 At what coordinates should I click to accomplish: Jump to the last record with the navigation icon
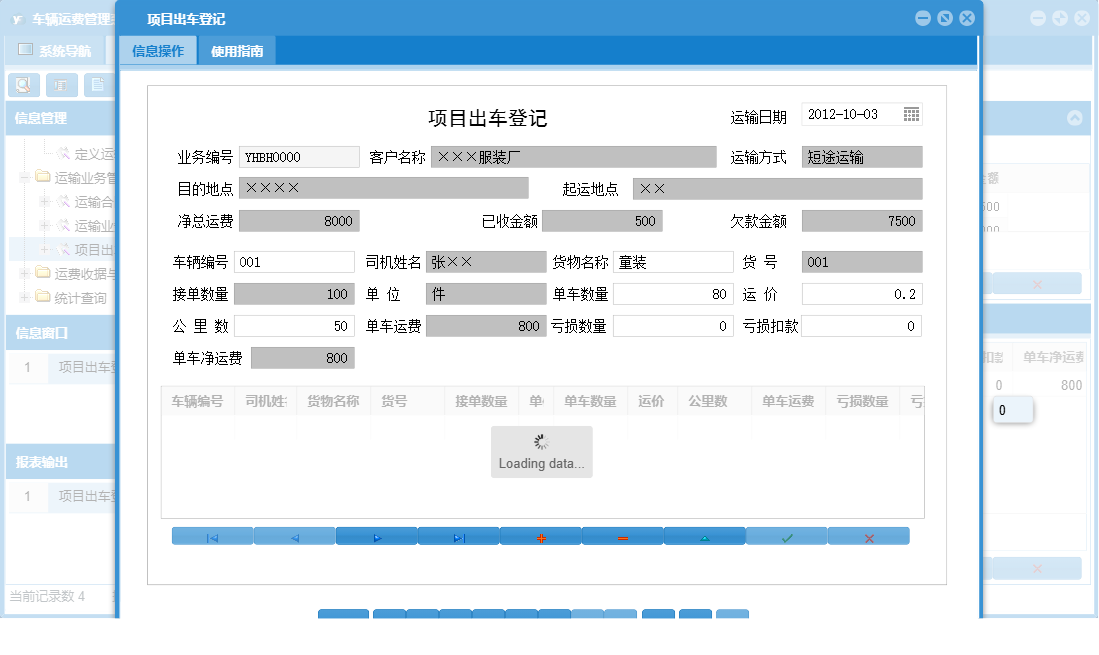[x=460, y=536]
